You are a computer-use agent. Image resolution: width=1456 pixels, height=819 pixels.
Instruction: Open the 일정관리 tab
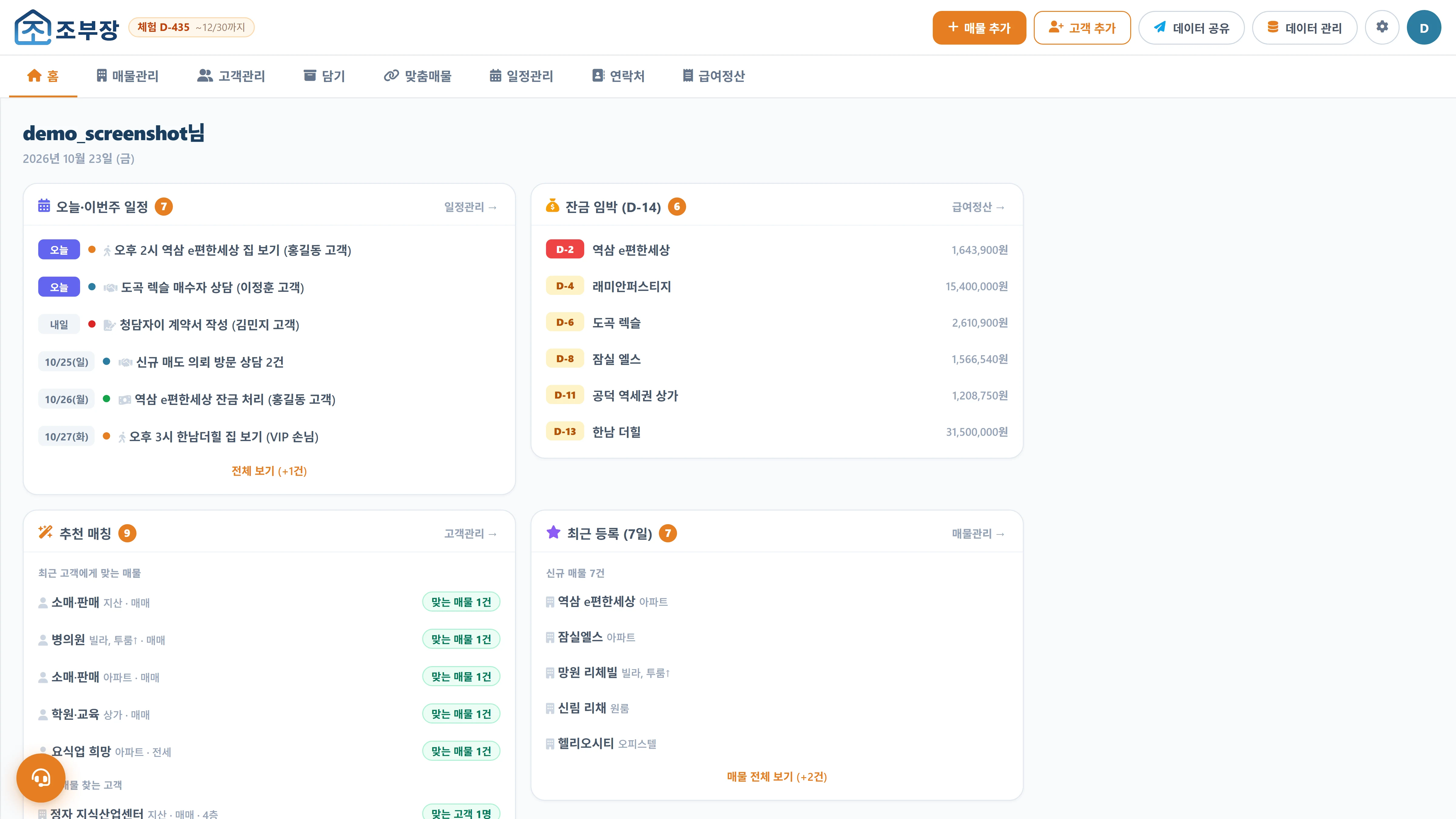coord(521,76)
